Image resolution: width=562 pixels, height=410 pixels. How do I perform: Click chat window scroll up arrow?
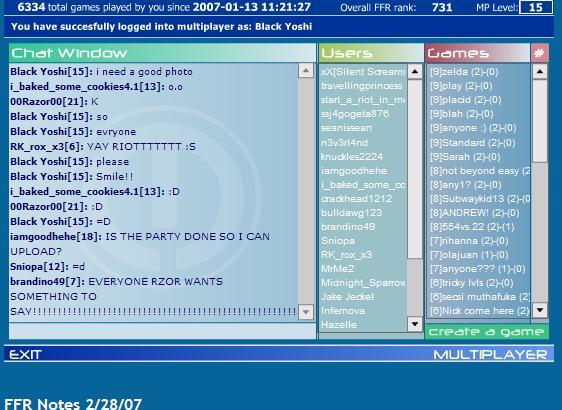point(306,71)
